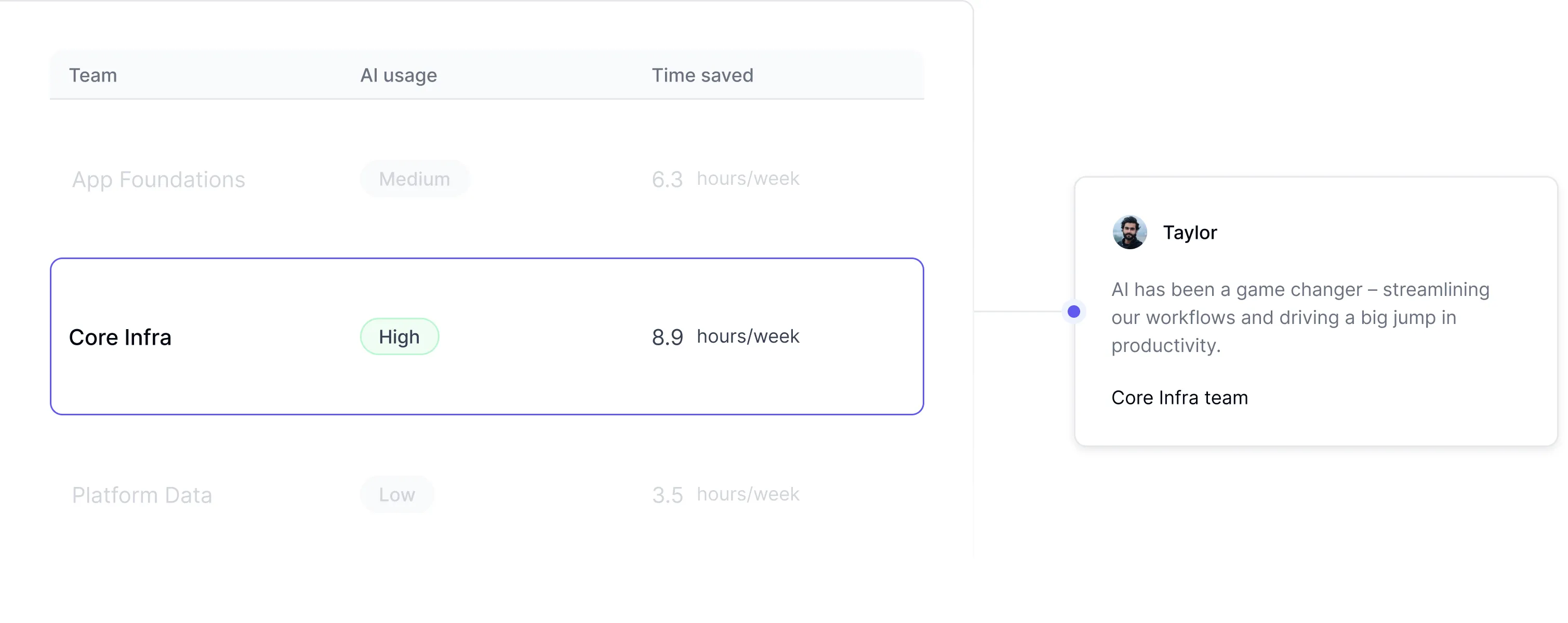Click Taylor's avatar photo
1568x623 pixels.
click(x=1129, y=232)
